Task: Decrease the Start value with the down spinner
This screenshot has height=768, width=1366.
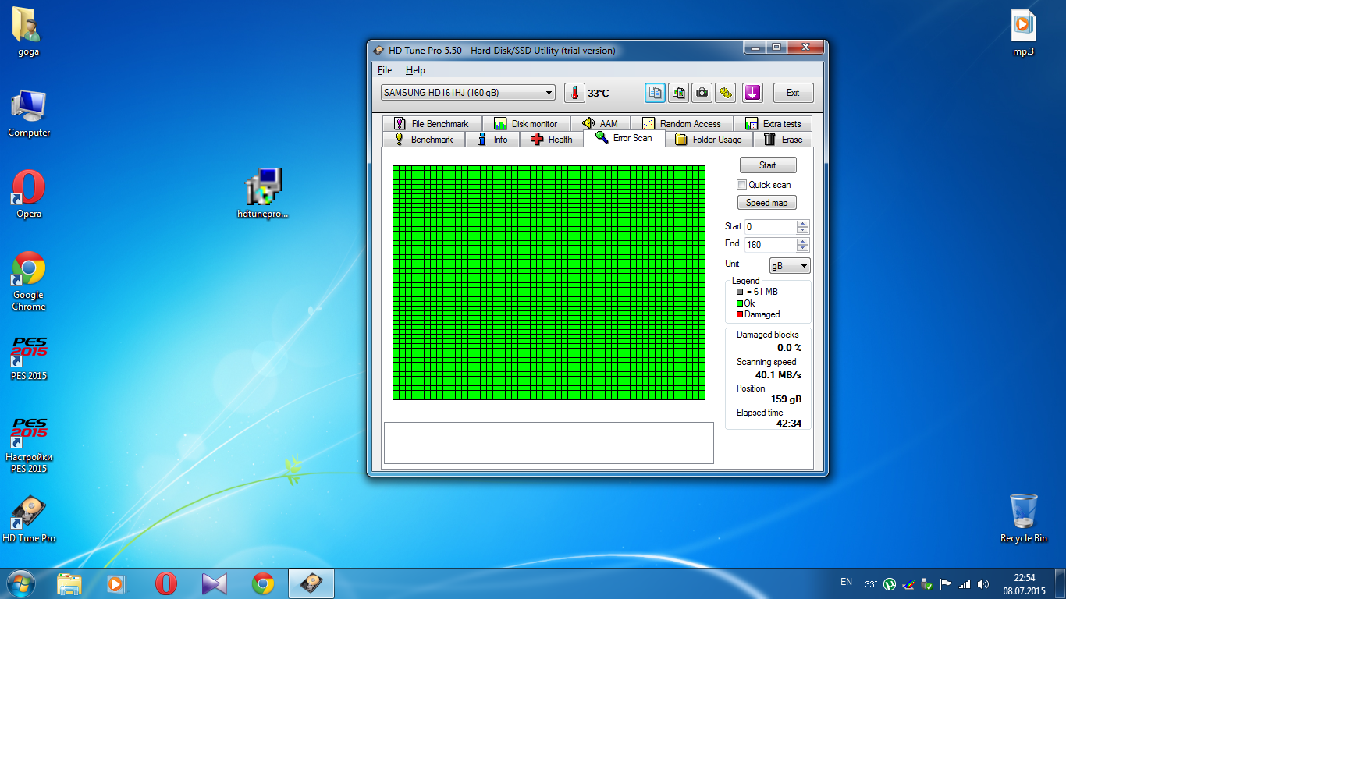Action: (x=803, y=231)
